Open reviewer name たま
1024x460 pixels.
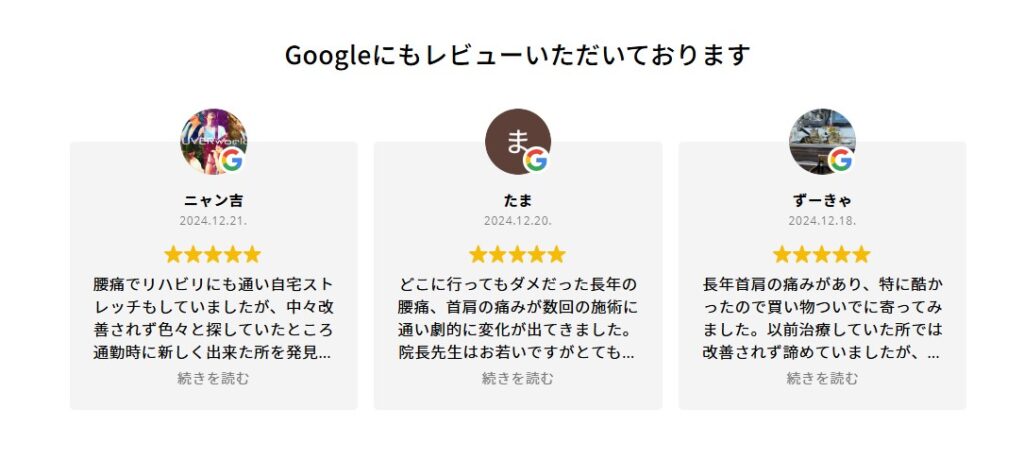(517, 200)
